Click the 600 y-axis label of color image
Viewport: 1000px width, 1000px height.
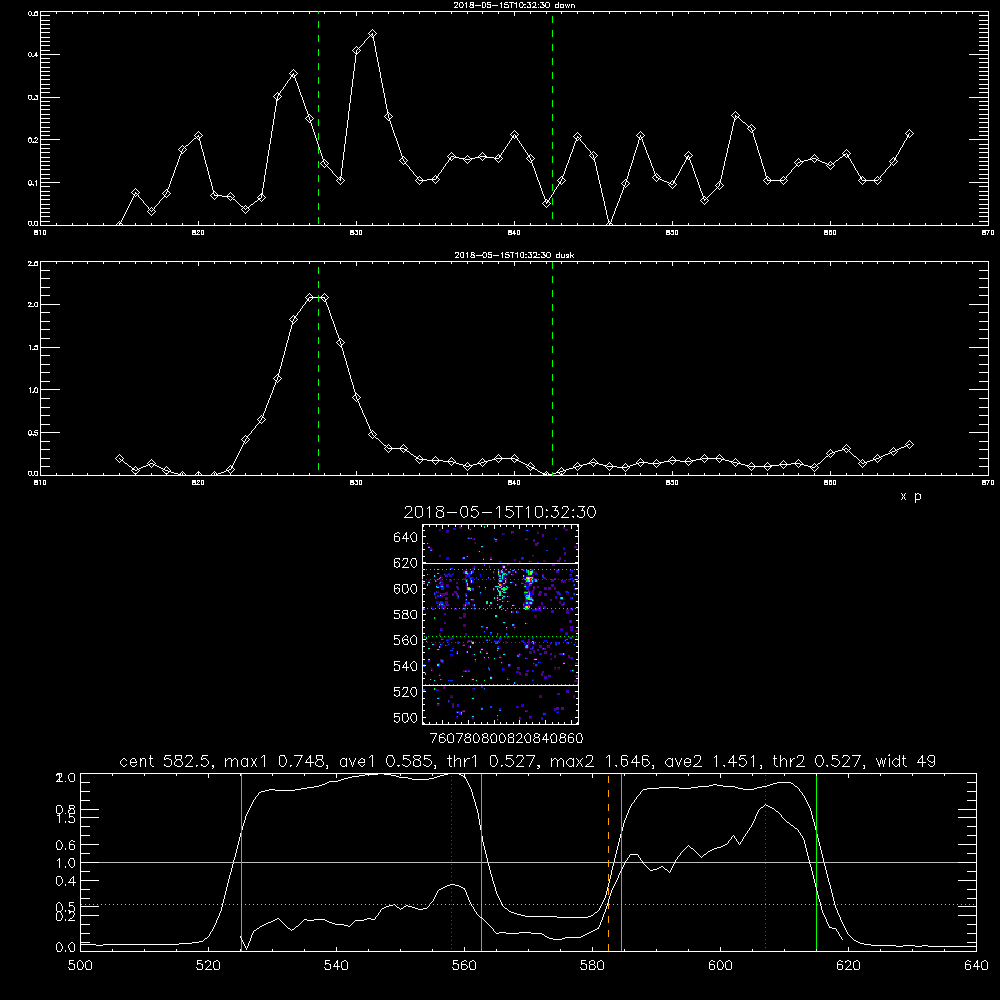[x=406, y=589]
